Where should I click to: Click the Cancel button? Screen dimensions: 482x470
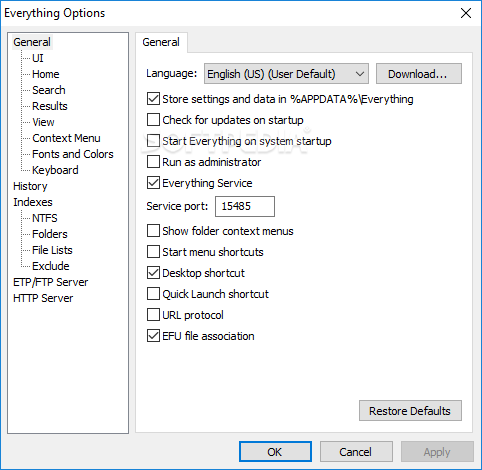[x=356, y=452]
